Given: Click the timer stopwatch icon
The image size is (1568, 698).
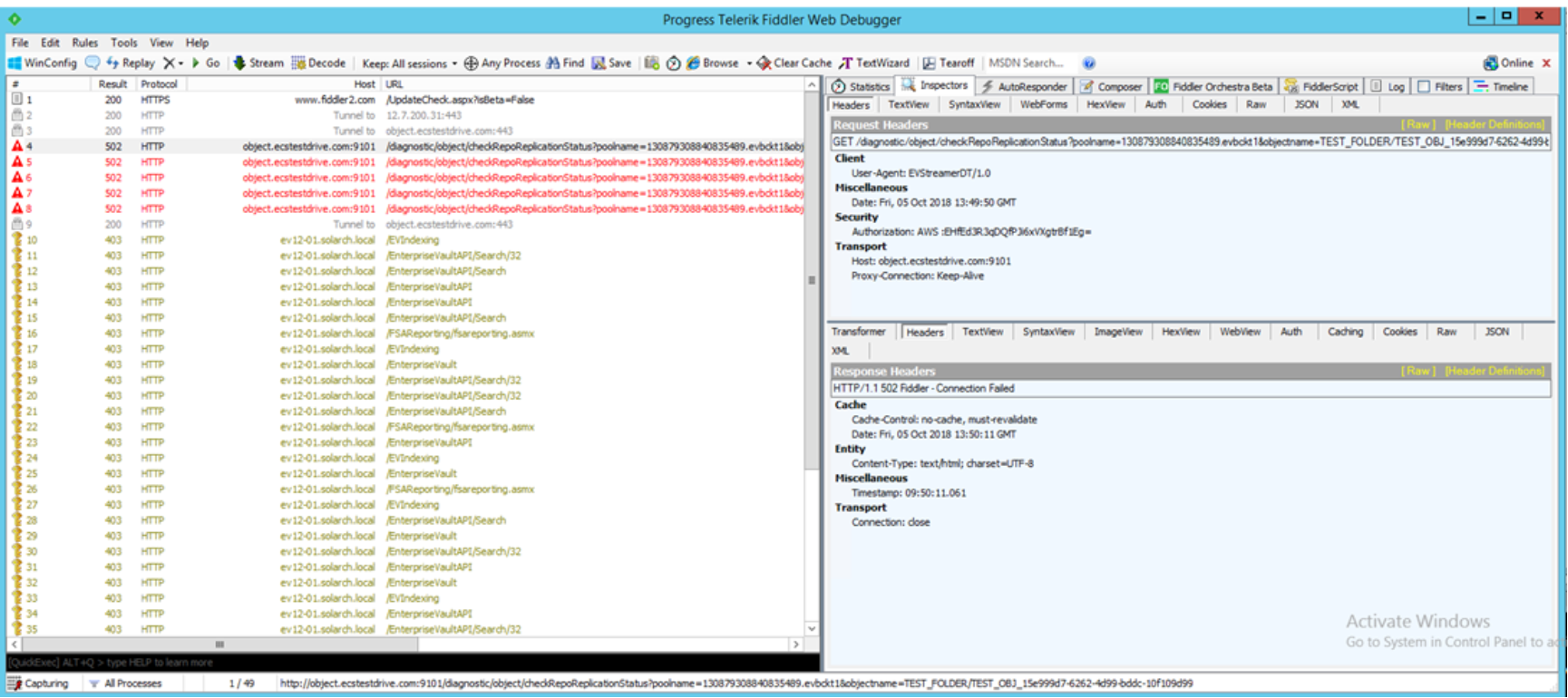Looking at the screenshot, I should click(673, 63).
